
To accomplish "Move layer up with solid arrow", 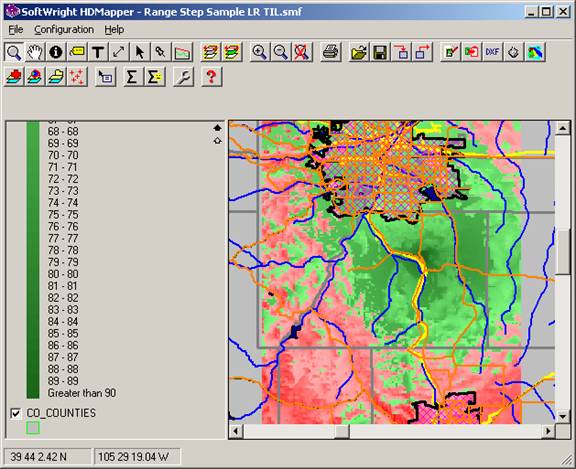I will [217, 128].
